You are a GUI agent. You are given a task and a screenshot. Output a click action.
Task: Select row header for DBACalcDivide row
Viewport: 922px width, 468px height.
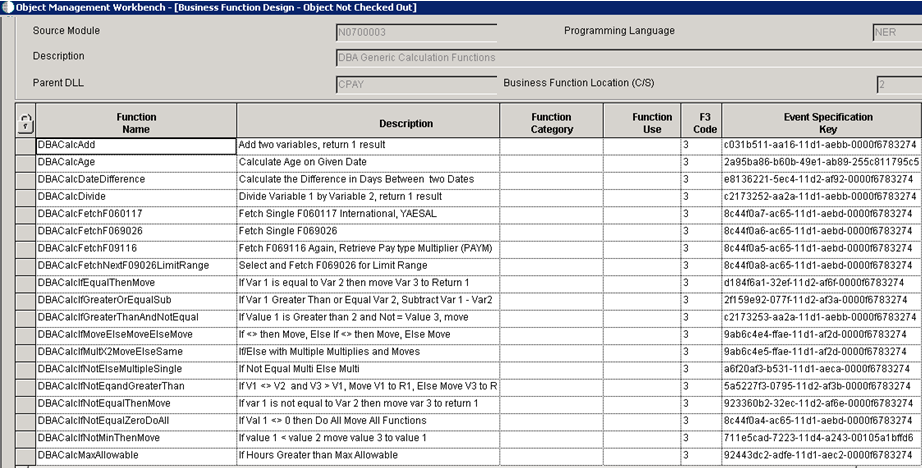pyautogui.click(x=26, y=198)
